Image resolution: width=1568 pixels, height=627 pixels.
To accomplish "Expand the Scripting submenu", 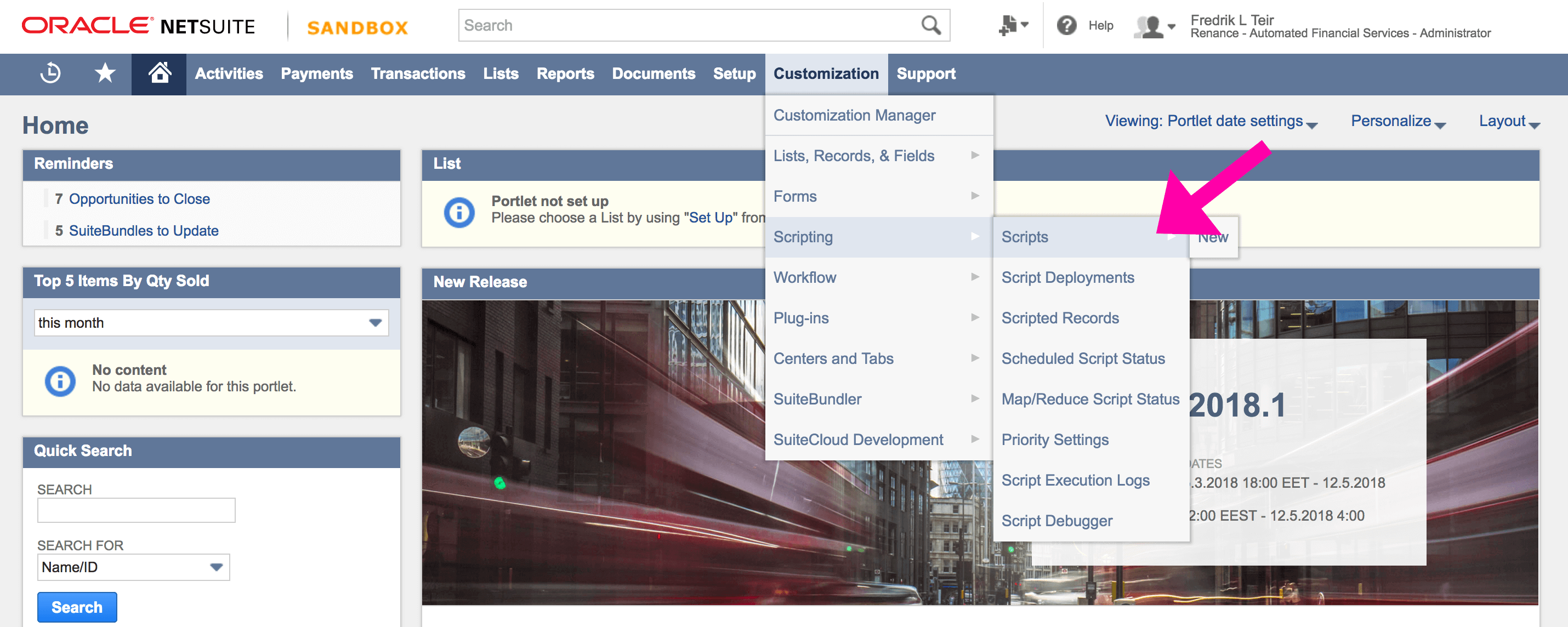I will 879,237.
